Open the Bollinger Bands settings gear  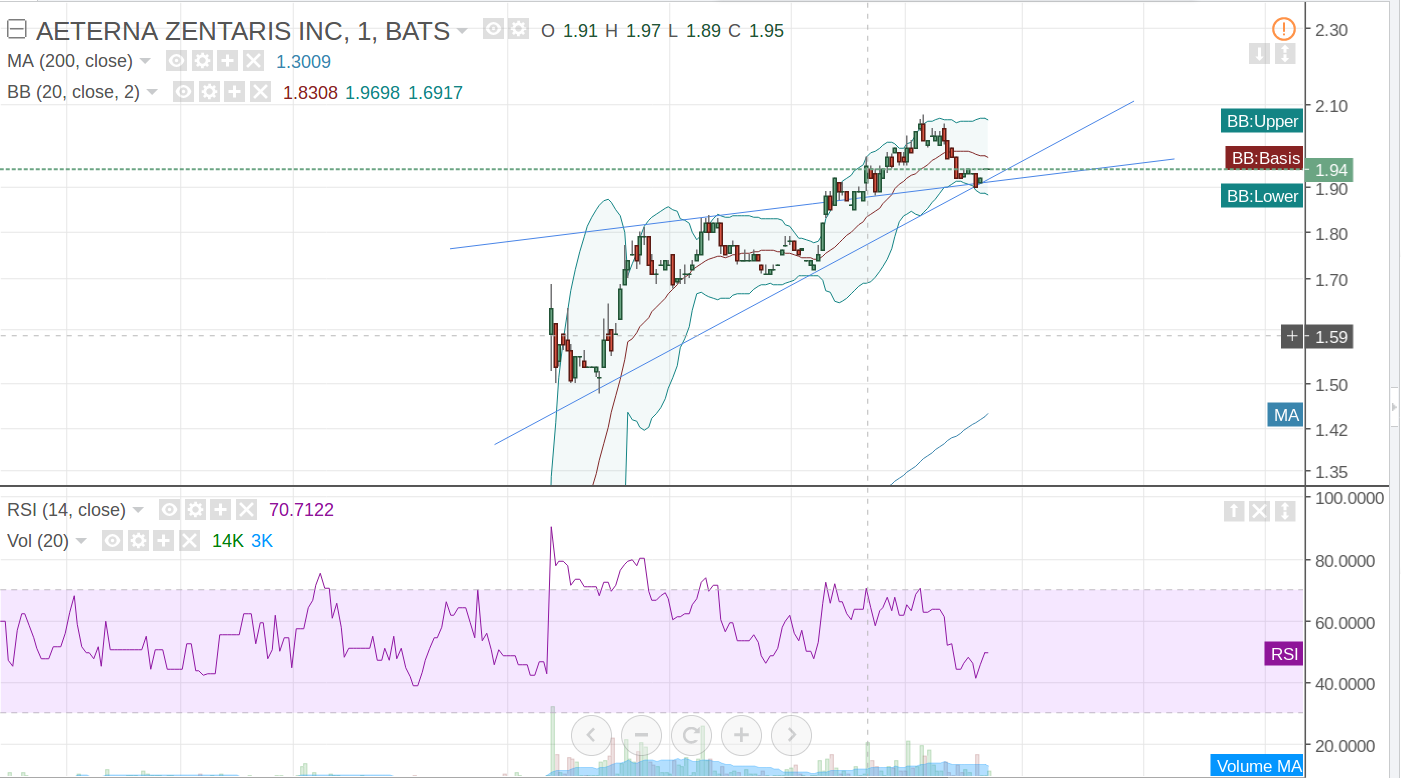[209, 92]
